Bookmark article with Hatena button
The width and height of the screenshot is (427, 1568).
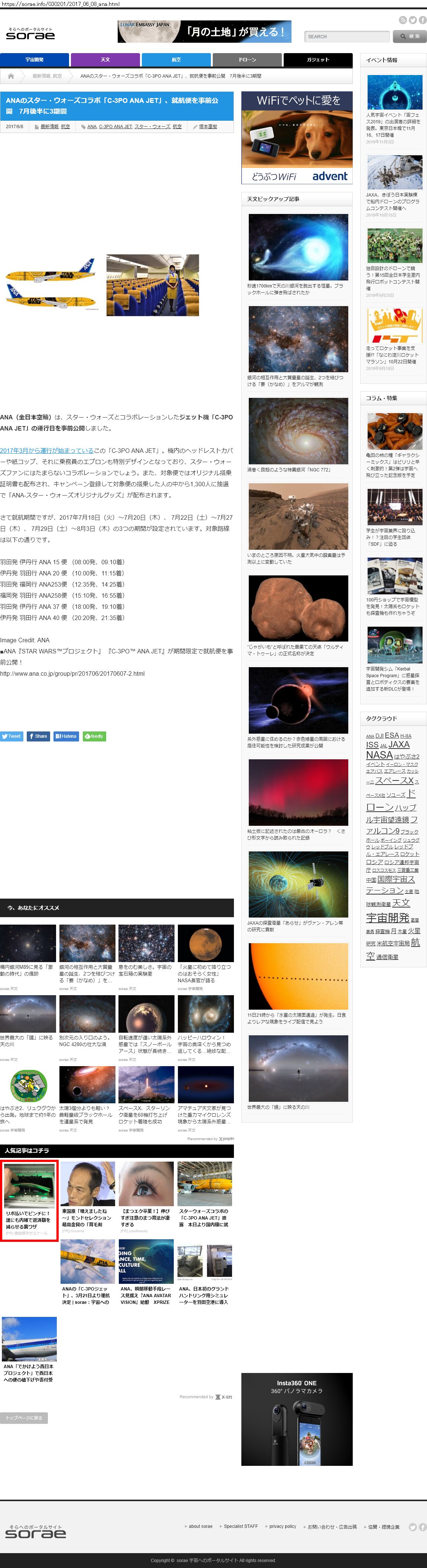click(66, 736)
